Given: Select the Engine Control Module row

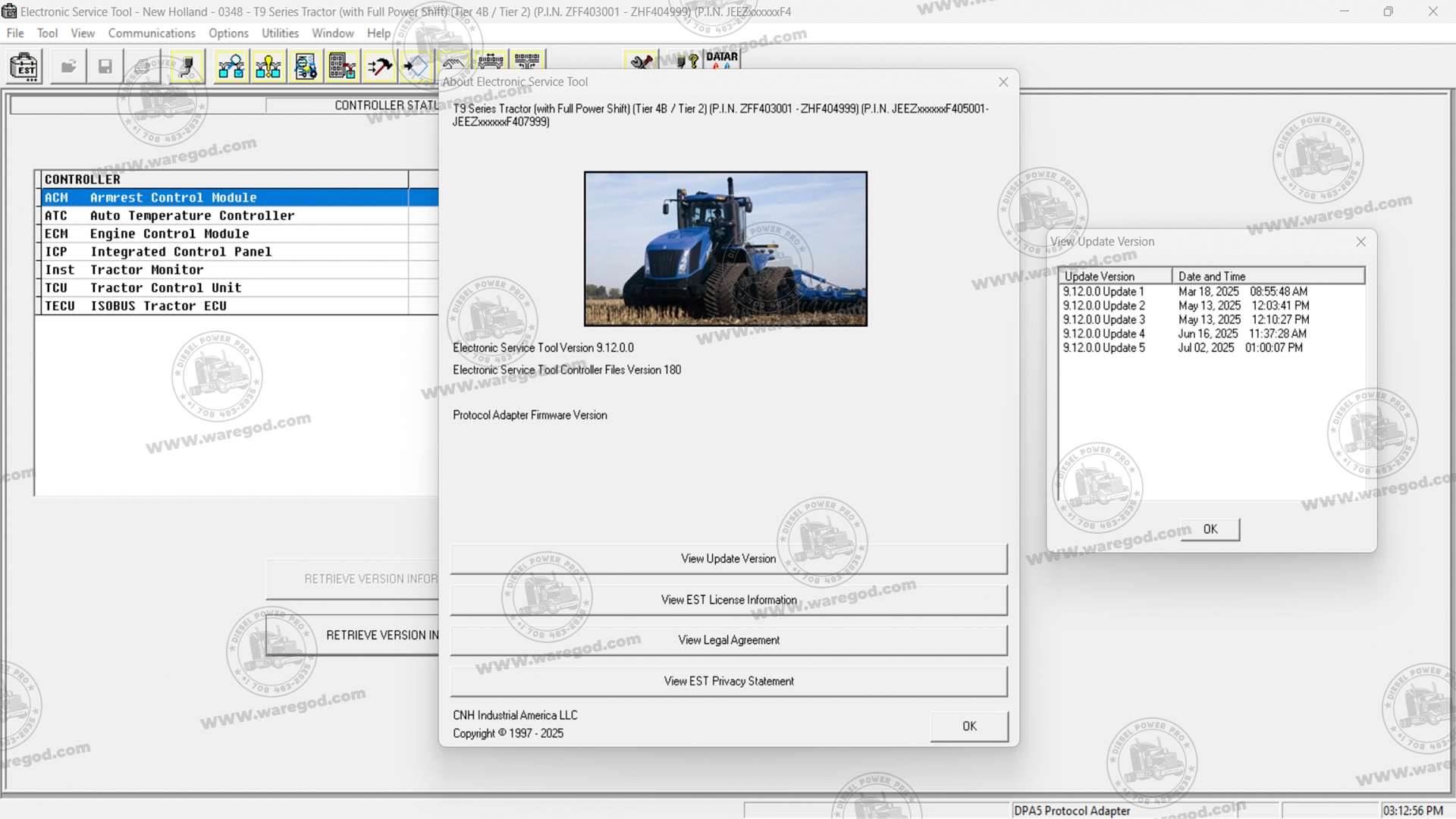Looking at the screenshot, I should point(169,234).
